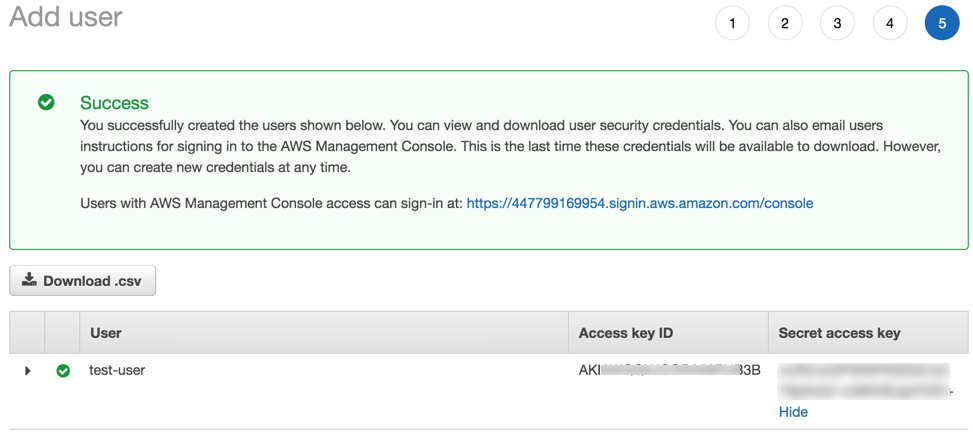Select step 3 indicator

click(x=837, y=23)
